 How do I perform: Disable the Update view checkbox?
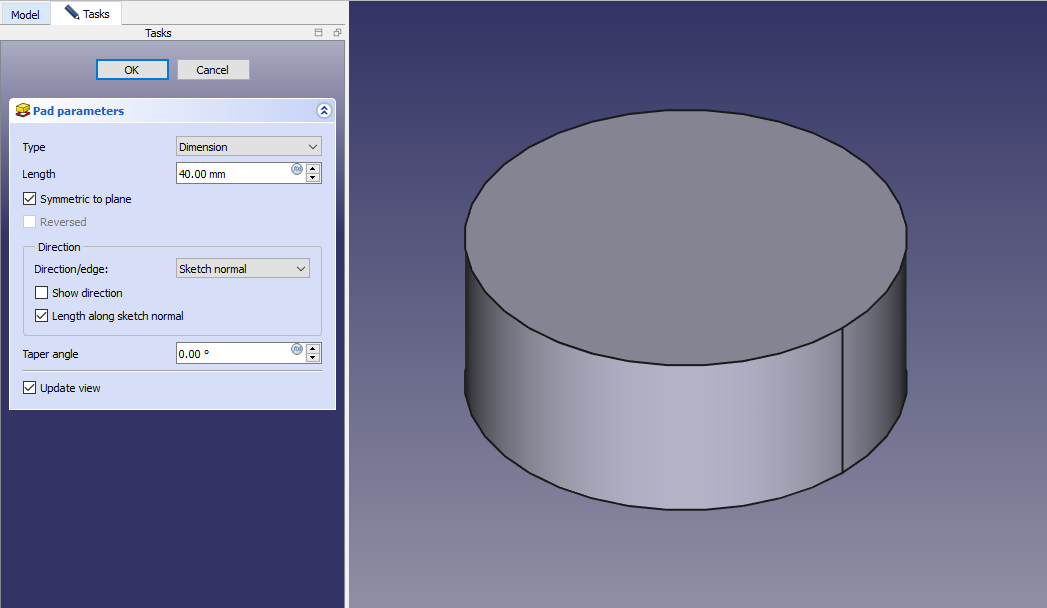tap(30, 388)
